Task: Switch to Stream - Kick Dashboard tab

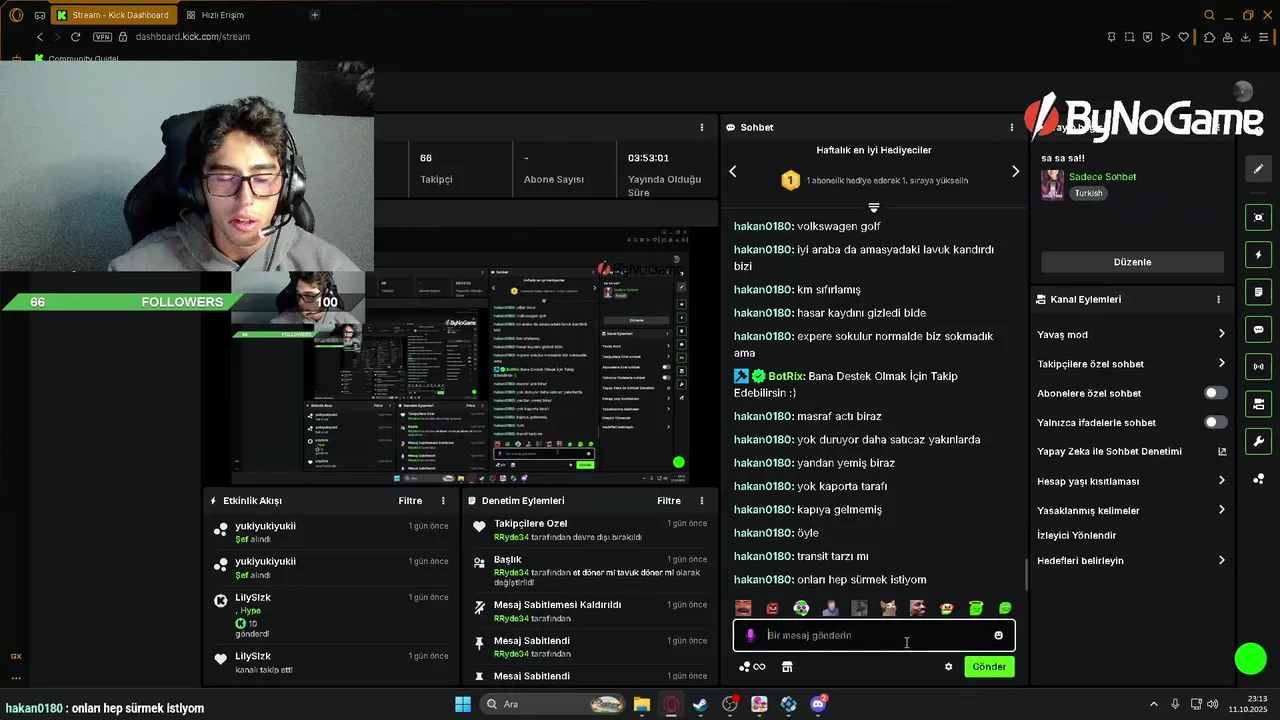Action: [112, 15]
